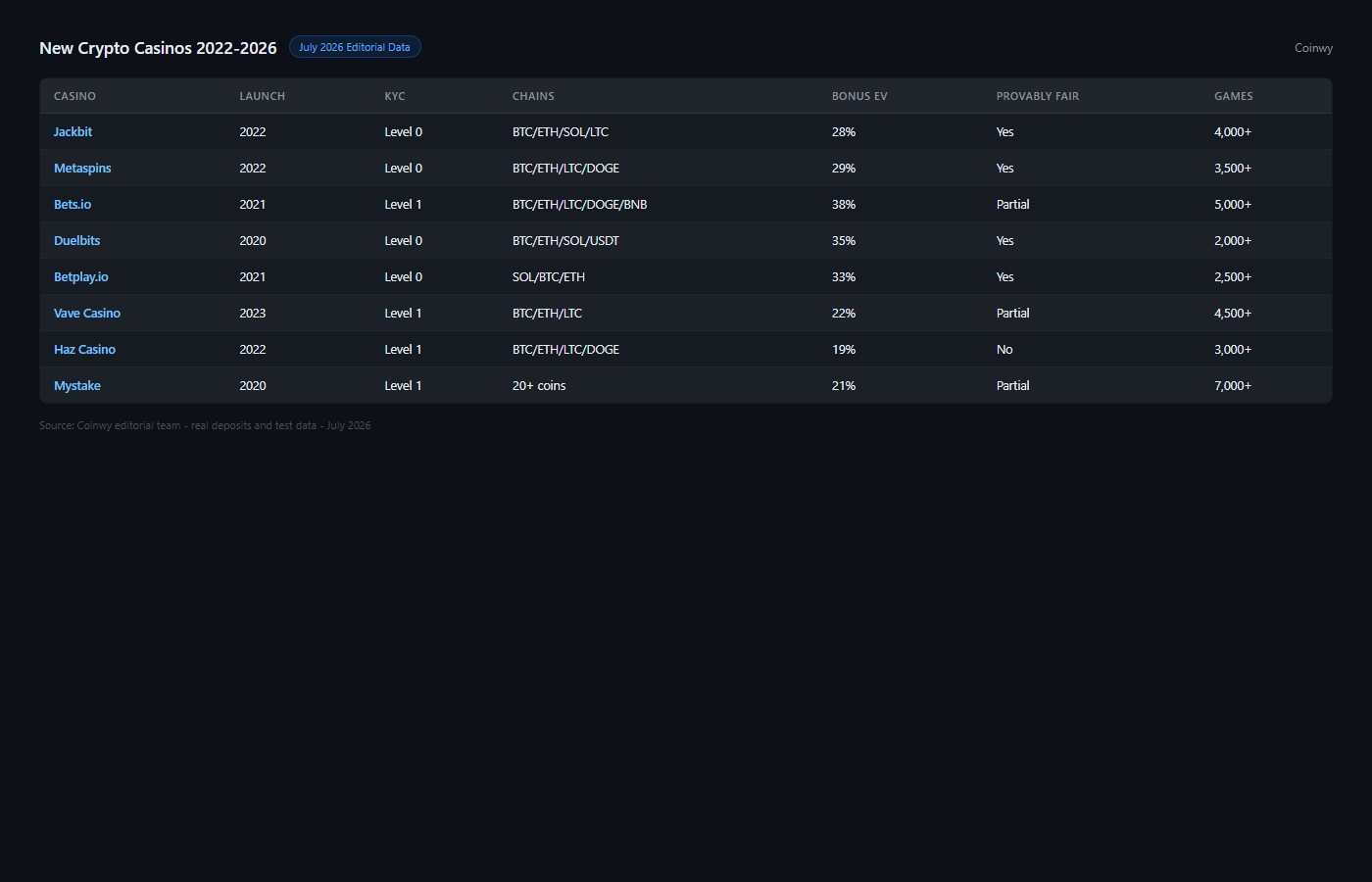
Task: Follow the Betplay.io link
Action: coord(81,277)
